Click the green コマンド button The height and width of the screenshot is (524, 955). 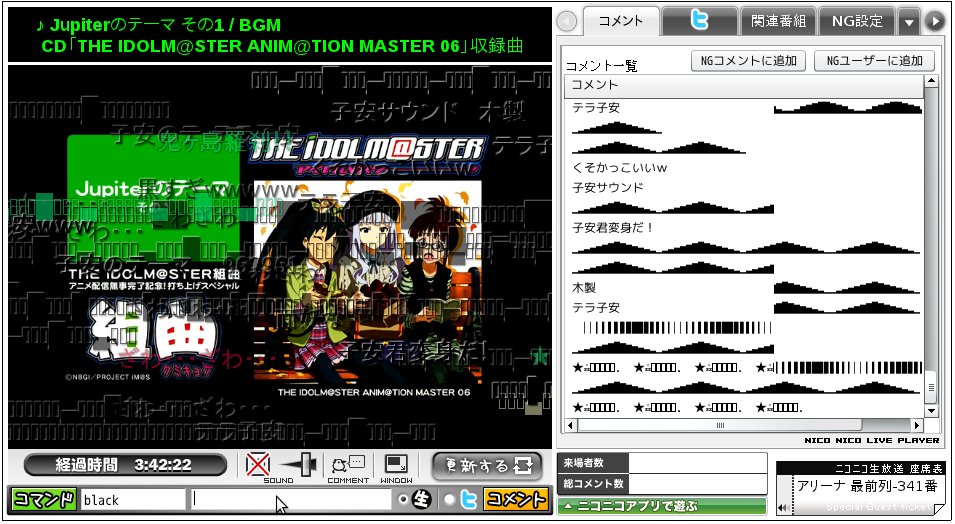(44, 500)
